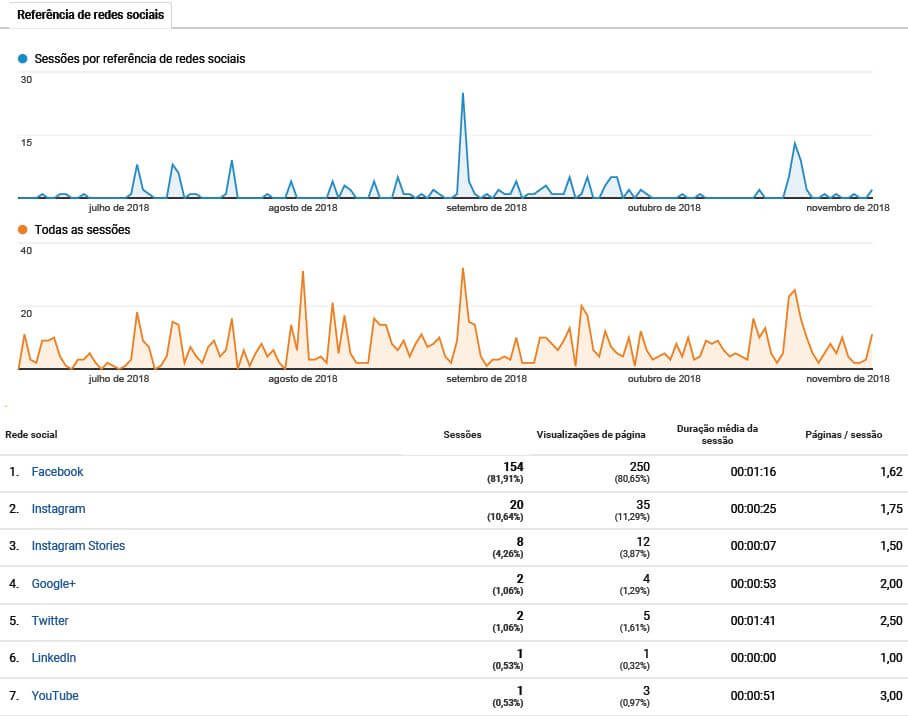
Task: Open the Instagram row link
Action: [x=58, y=509]
